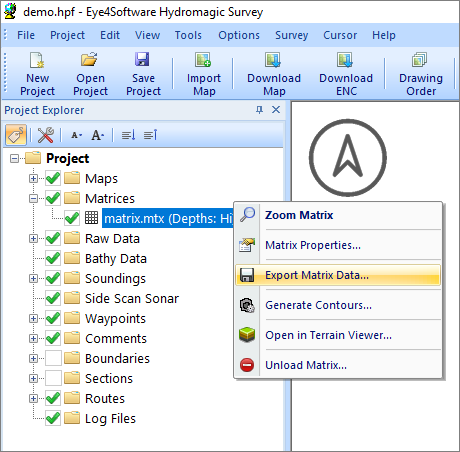The width and height of the screenshot is (460, 452).
Task: Uncheck the Matrices folder checkbox
Action: (53, 198)
